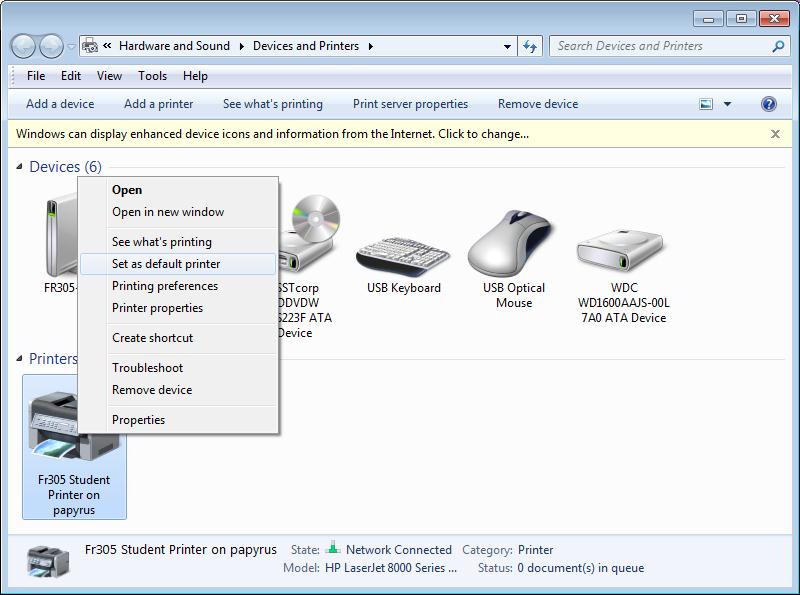Click the DVD drive device icon
This screenshot has height=595, width=800.
click(309, 236)
